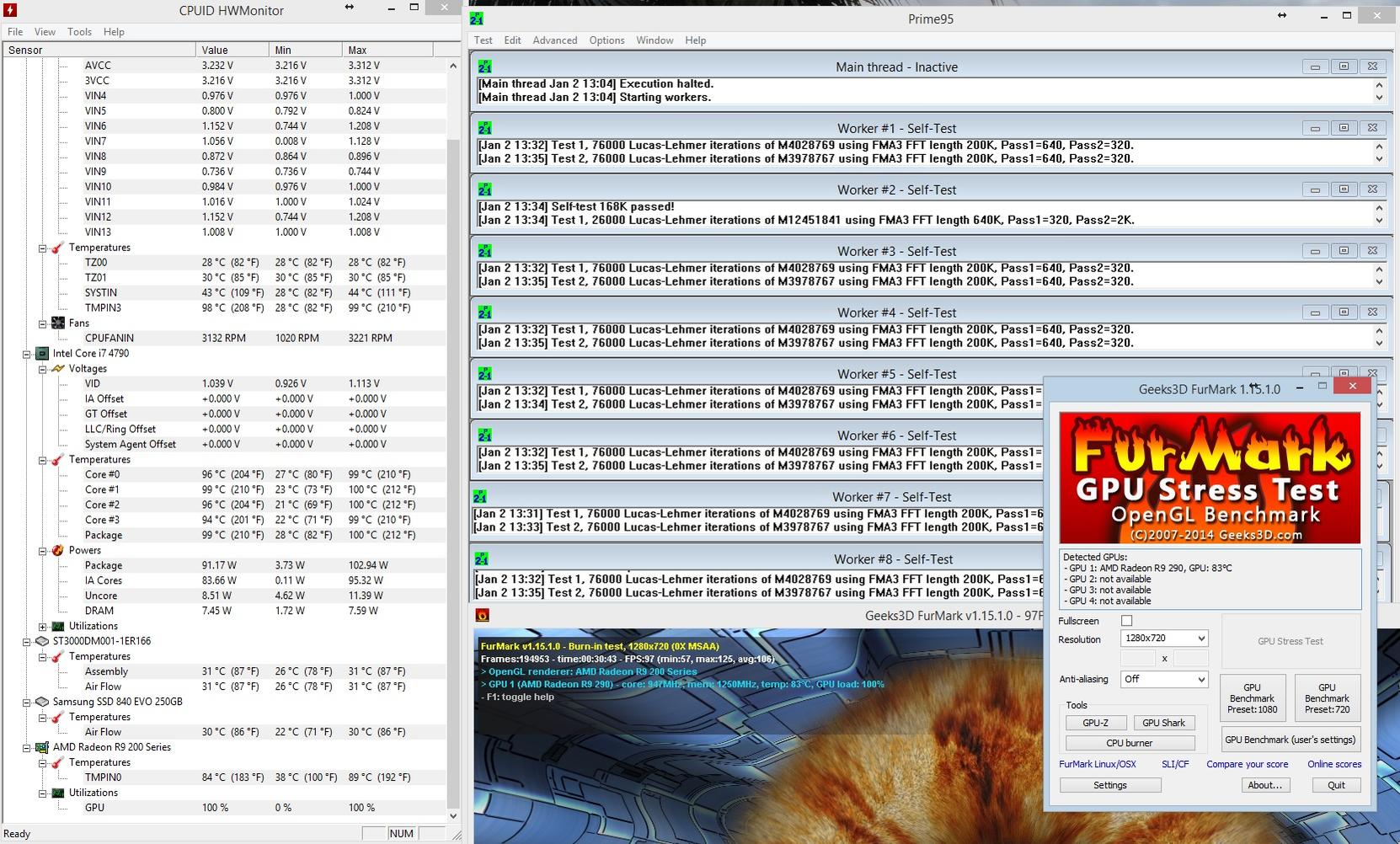Launch GPU-Z from FurMark tools
This screenshot has width=1400, height=844.
[x=1095, y=723]
